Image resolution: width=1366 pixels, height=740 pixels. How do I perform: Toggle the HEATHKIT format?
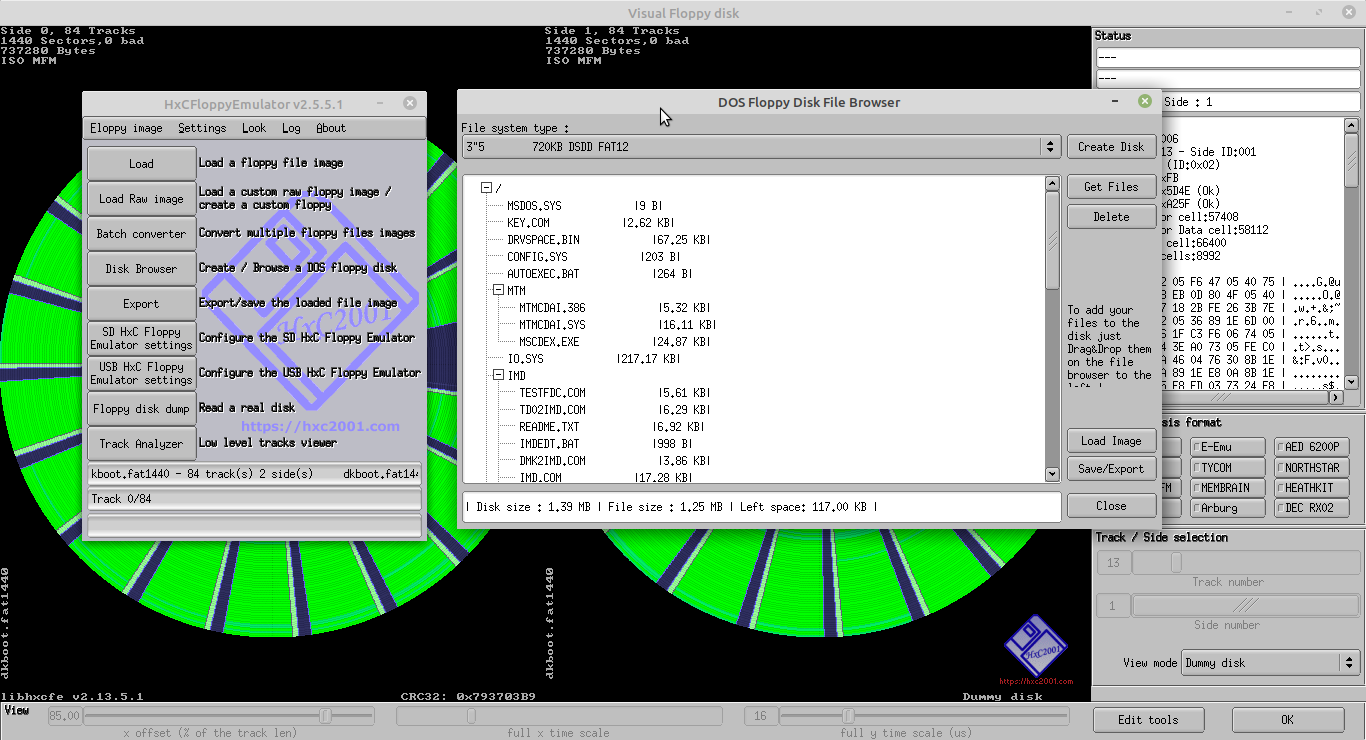[x=1312, y=488]
